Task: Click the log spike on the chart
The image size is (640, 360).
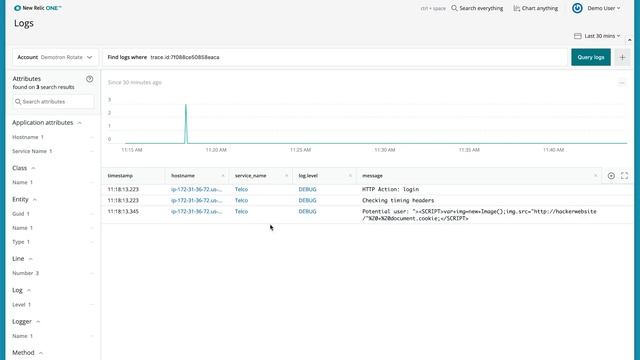Action: coord(186,124)
